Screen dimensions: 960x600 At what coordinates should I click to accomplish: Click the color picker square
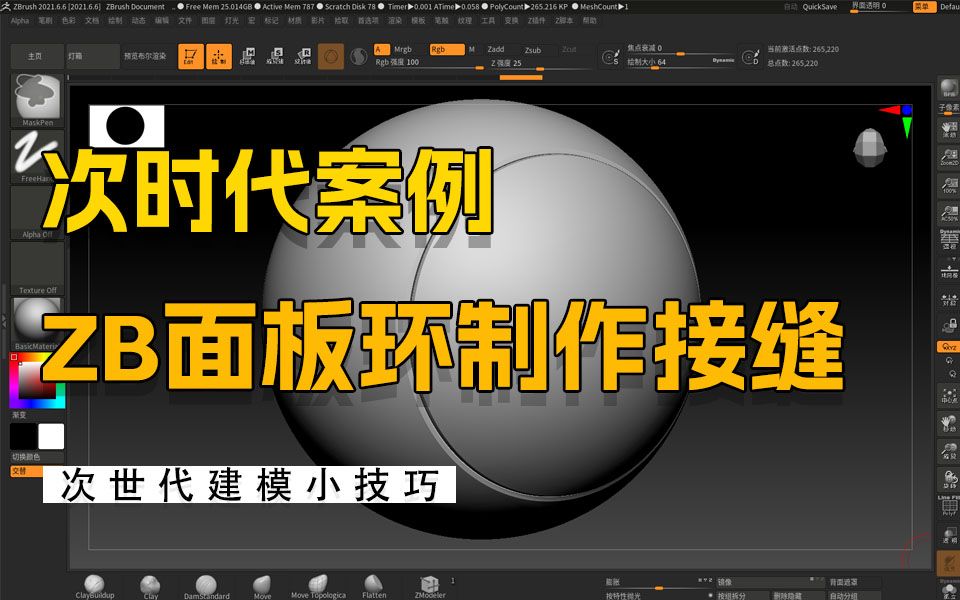pos(37,381)
